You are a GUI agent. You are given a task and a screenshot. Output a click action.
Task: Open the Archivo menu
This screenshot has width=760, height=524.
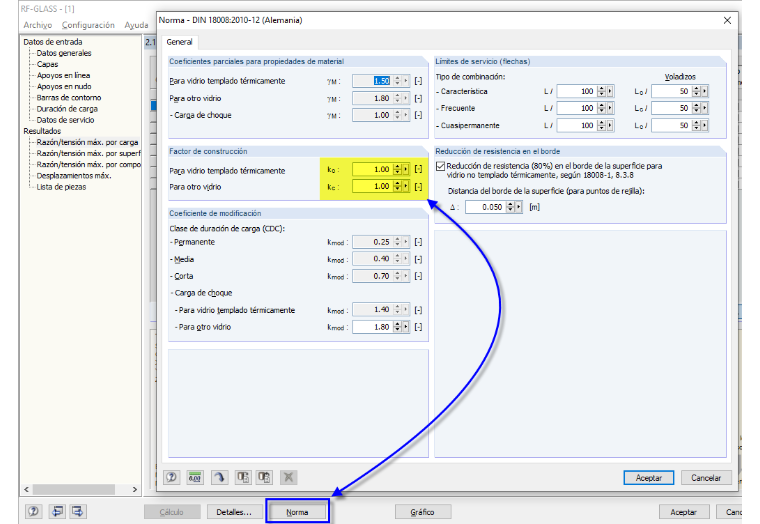point(38,25)
